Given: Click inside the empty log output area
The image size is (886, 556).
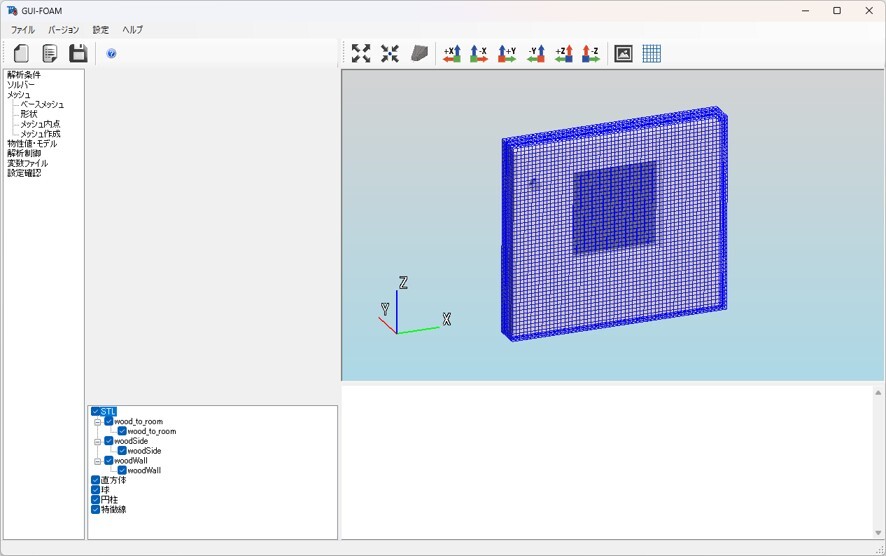Looking at the screenshot, I should point(607,462).
